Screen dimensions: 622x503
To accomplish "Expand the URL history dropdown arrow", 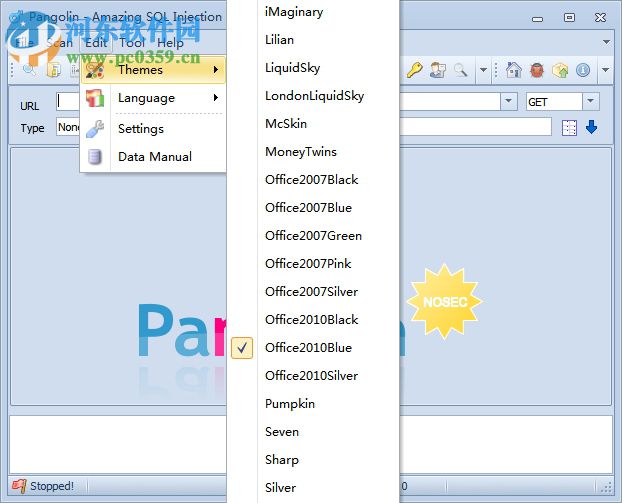I will coord(509,102).
